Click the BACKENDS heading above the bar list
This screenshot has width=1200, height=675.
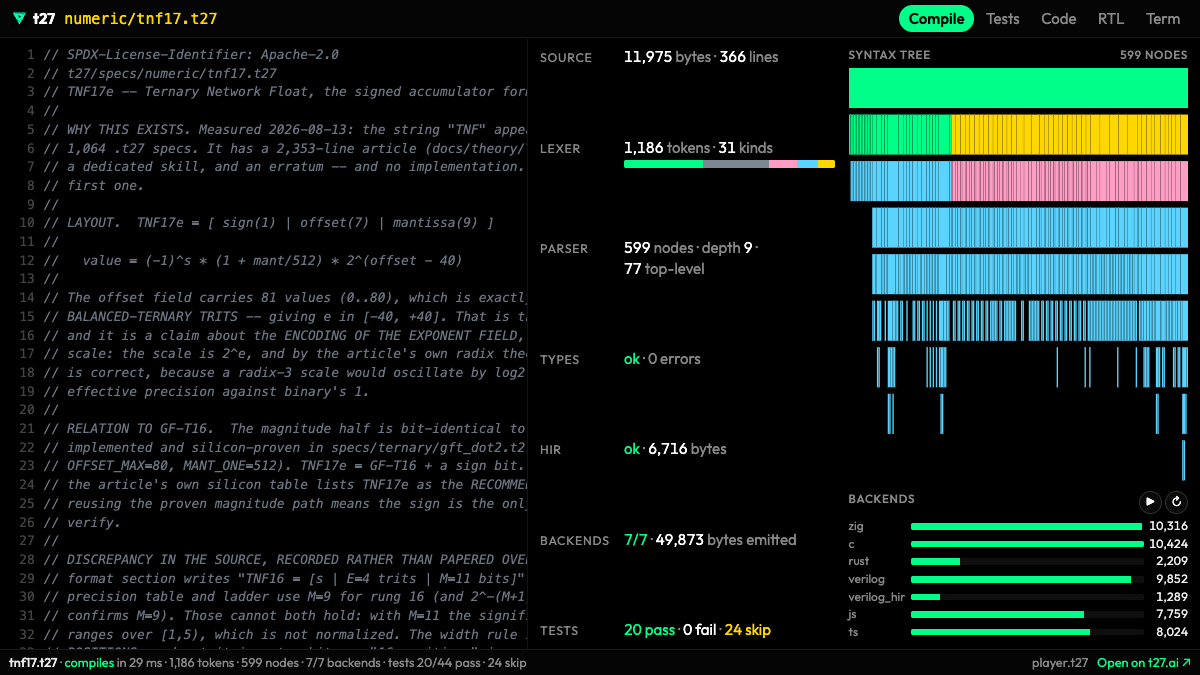pos(881,499)
